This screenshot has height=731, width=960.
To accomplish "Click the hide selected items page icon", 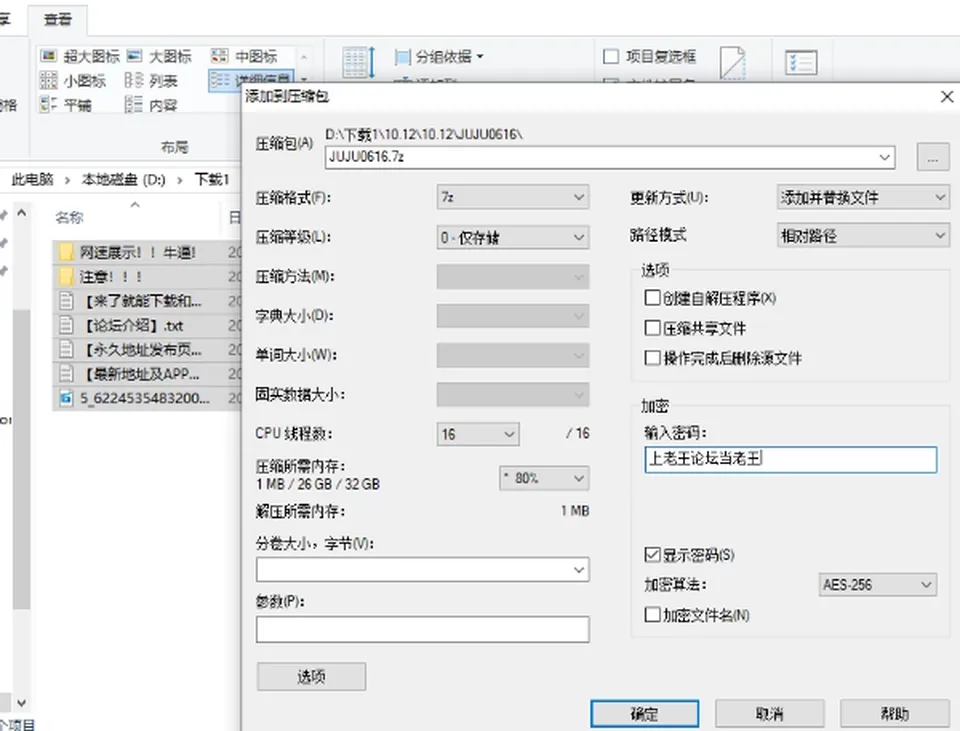I will [x=732, y=62].
